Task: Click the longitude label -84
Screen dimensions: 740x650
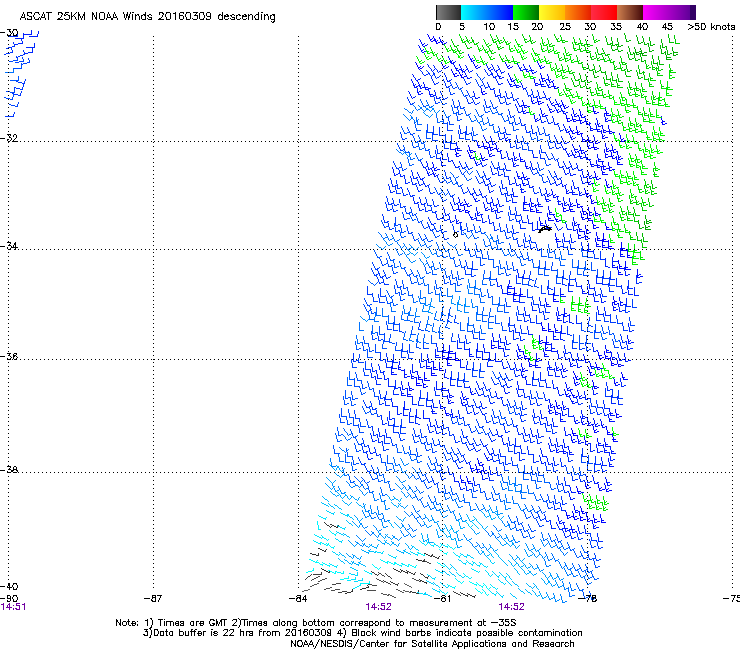Action: pos(298,599)
